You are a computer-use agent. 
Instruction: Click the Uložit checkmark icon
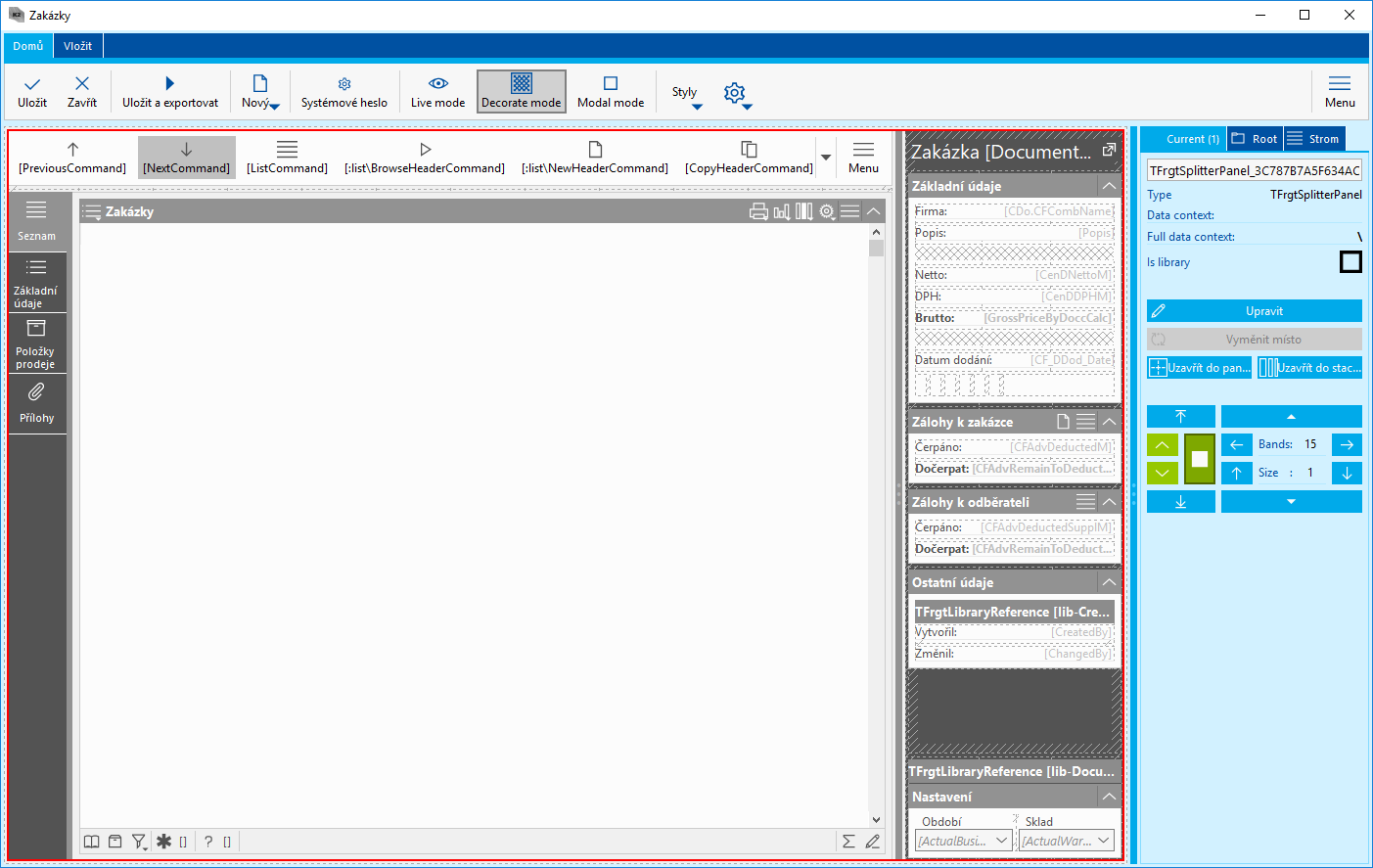(x=32, y=84)
